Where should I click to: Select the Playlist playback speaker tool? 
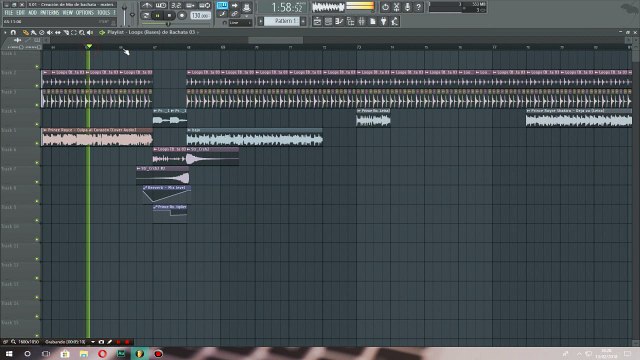pyautogui.click(x=90, y=32)
